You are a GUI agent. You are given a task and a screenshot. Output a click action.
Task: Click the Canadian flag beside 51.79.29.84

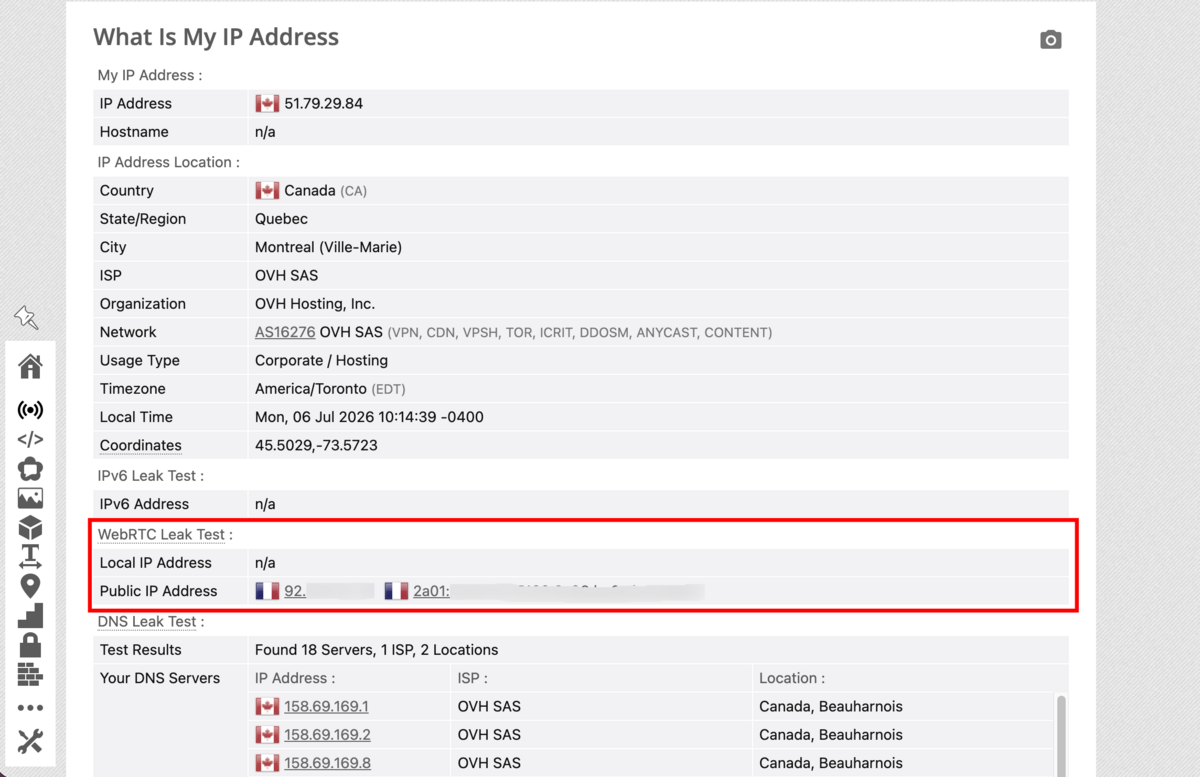click(x=267, y=103)
